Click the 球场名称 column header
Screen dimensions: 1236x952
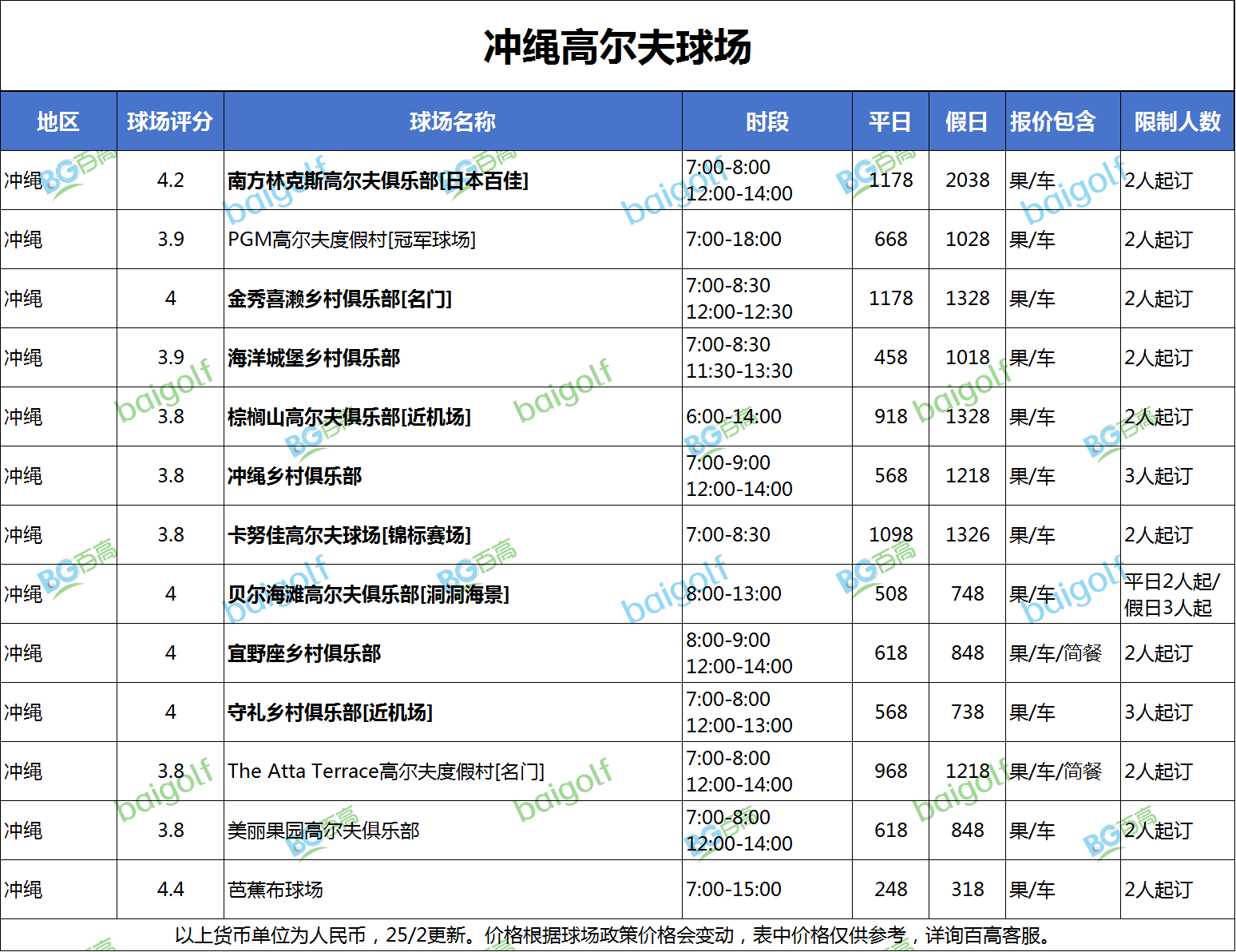coord(453,121)
